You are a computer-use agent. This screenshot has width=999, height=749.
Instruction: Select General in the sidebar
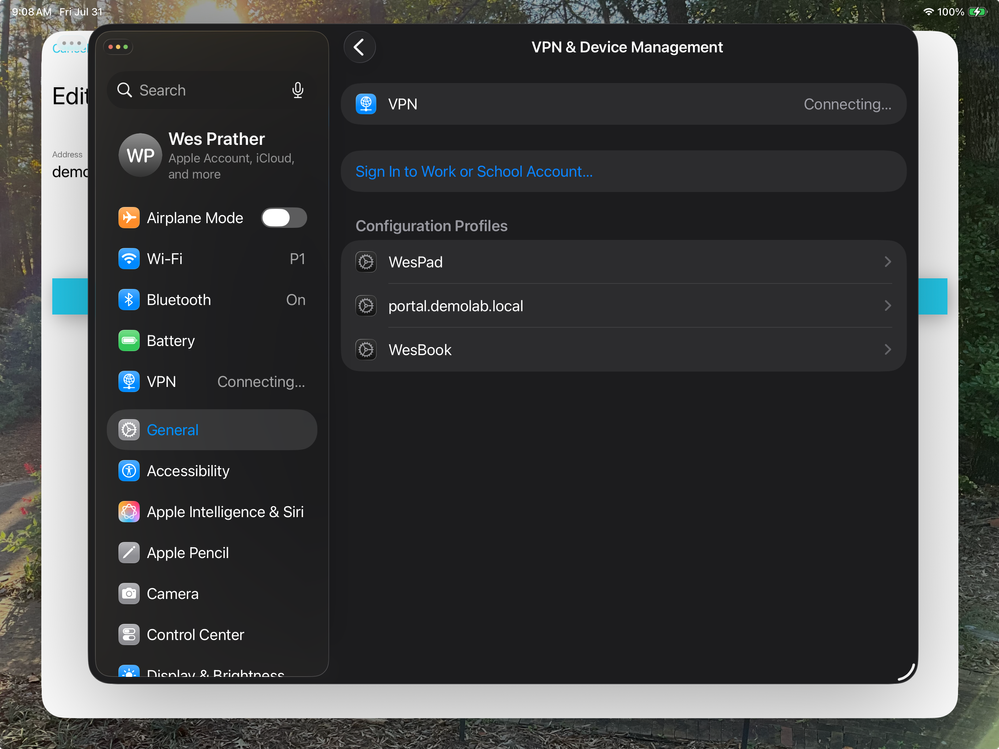point(212,430)
